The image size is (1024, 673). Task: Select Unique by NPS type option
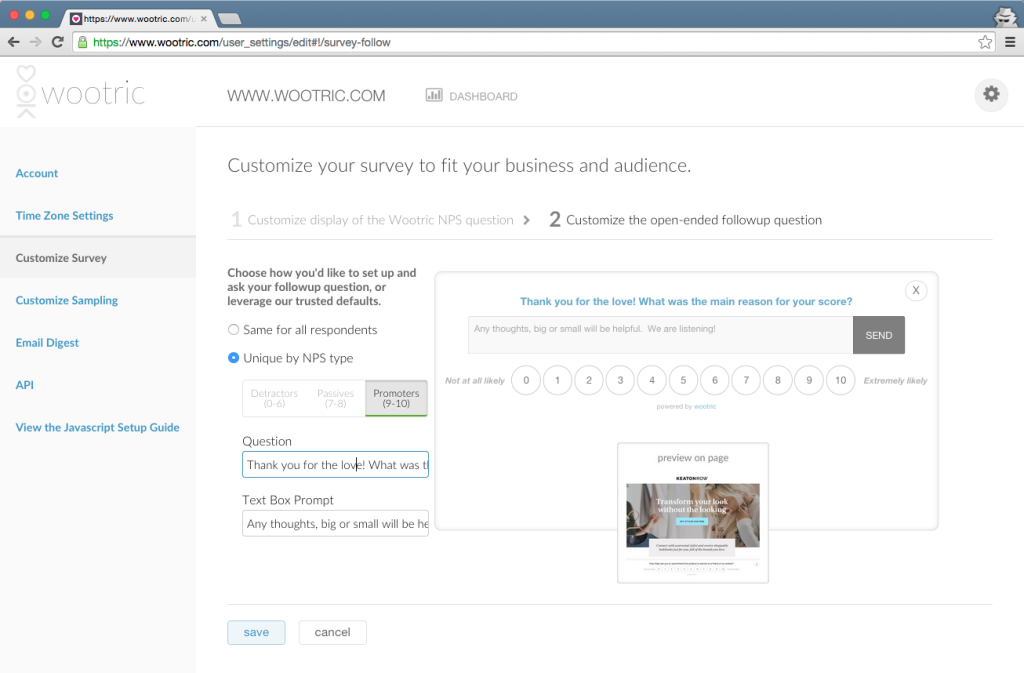233,358
